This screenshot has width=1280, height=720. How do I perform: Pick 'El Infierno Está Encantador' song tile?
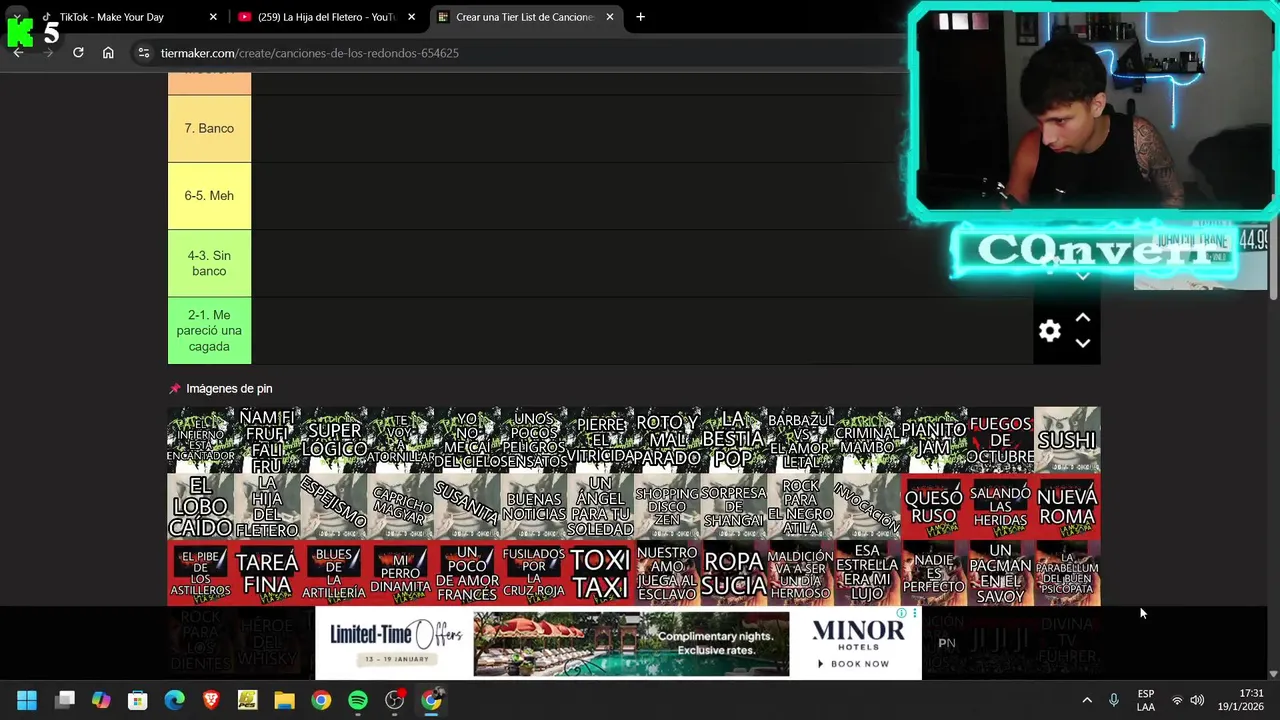pyautogui.click(x=200, y=440)
